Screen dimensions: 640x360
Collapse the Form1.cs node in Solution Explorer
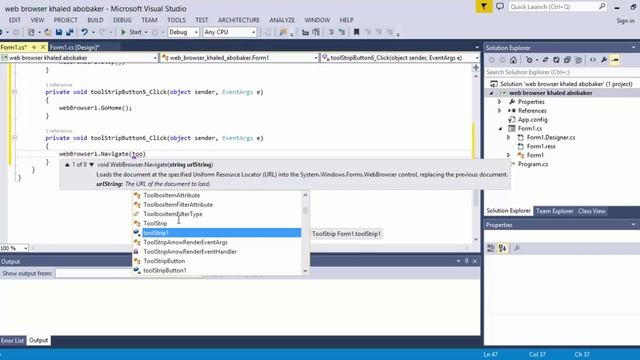pyautogui.click(x=500, y=129)
